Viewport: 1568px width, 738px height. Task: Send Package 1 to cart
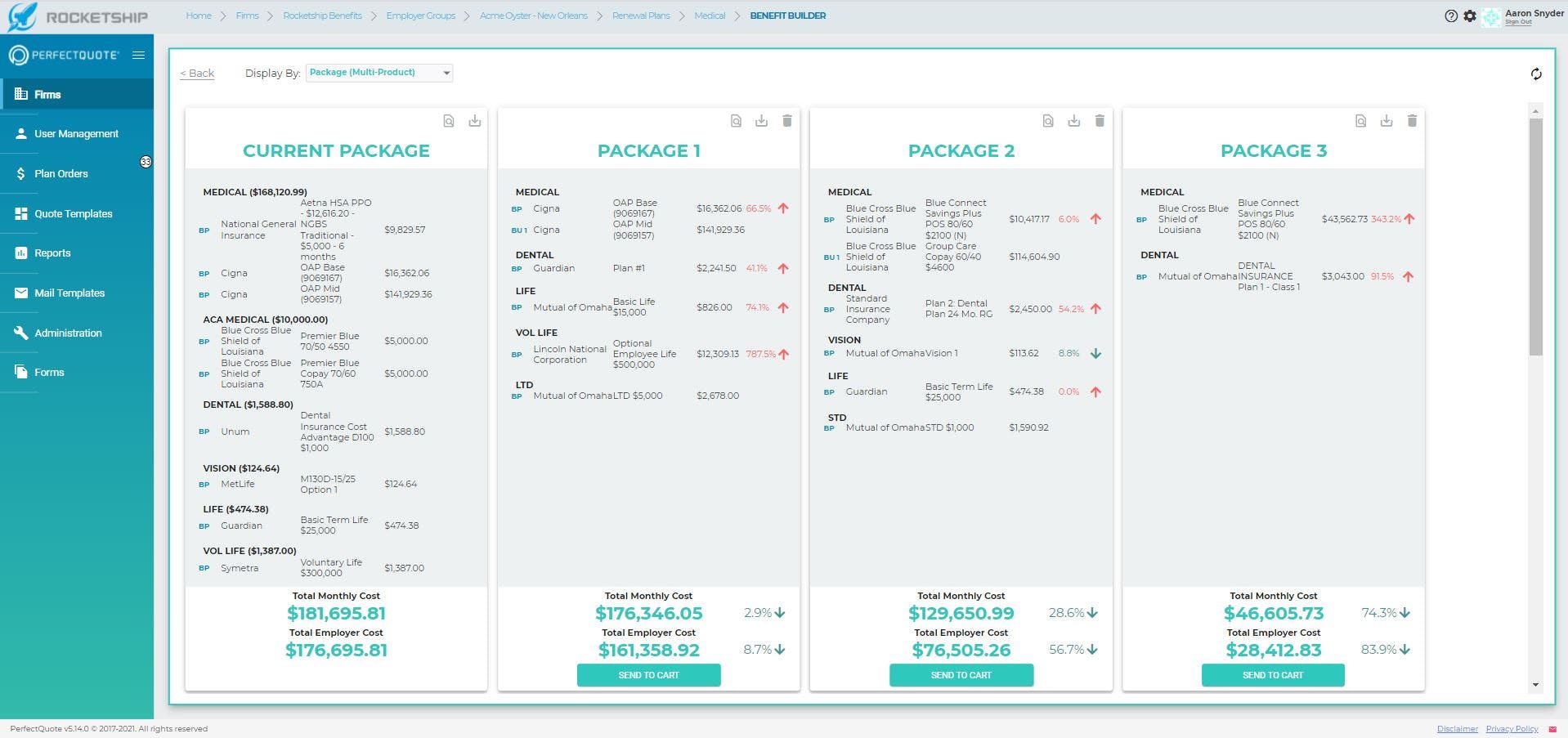pyautogui.click(x=649, y=675)
